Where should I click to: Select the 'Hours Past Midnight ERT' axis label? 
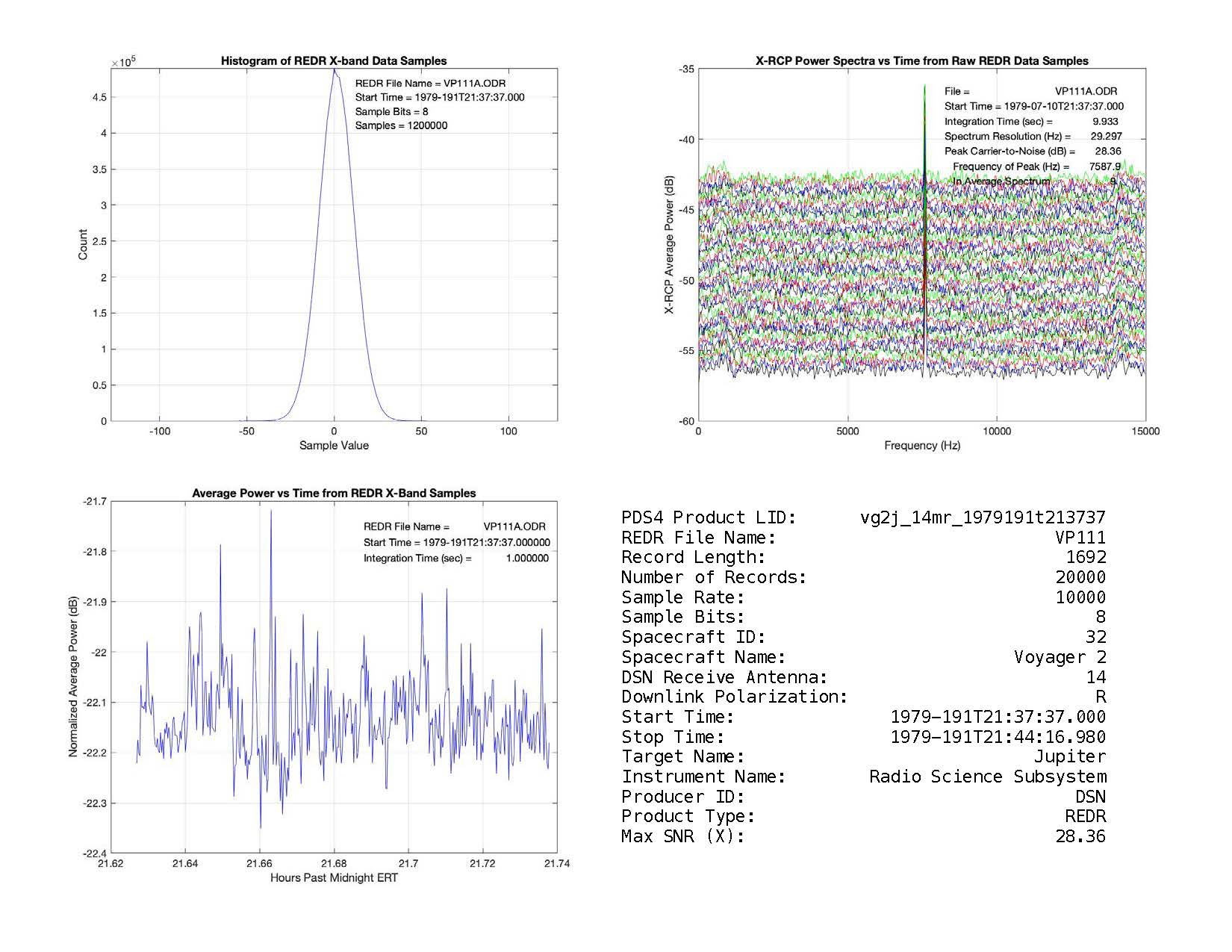point(334,878)
